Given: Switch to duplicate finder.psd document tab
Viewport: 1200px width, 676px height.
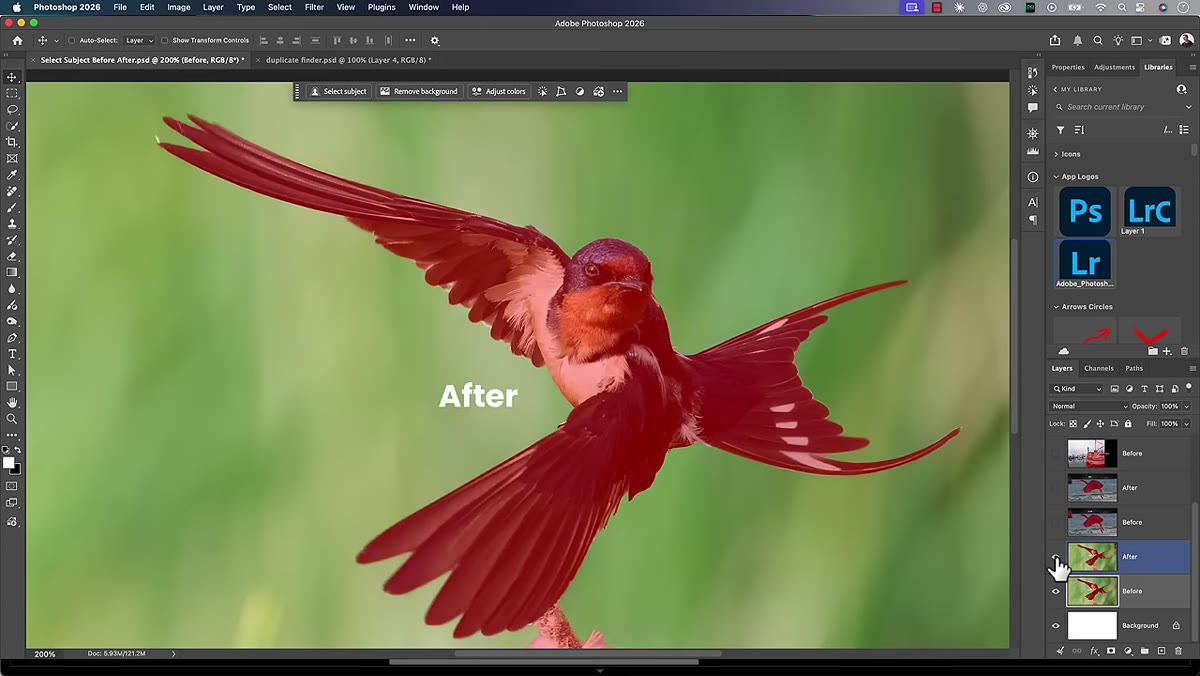Looking at the screenshot, I should (348, 60).
